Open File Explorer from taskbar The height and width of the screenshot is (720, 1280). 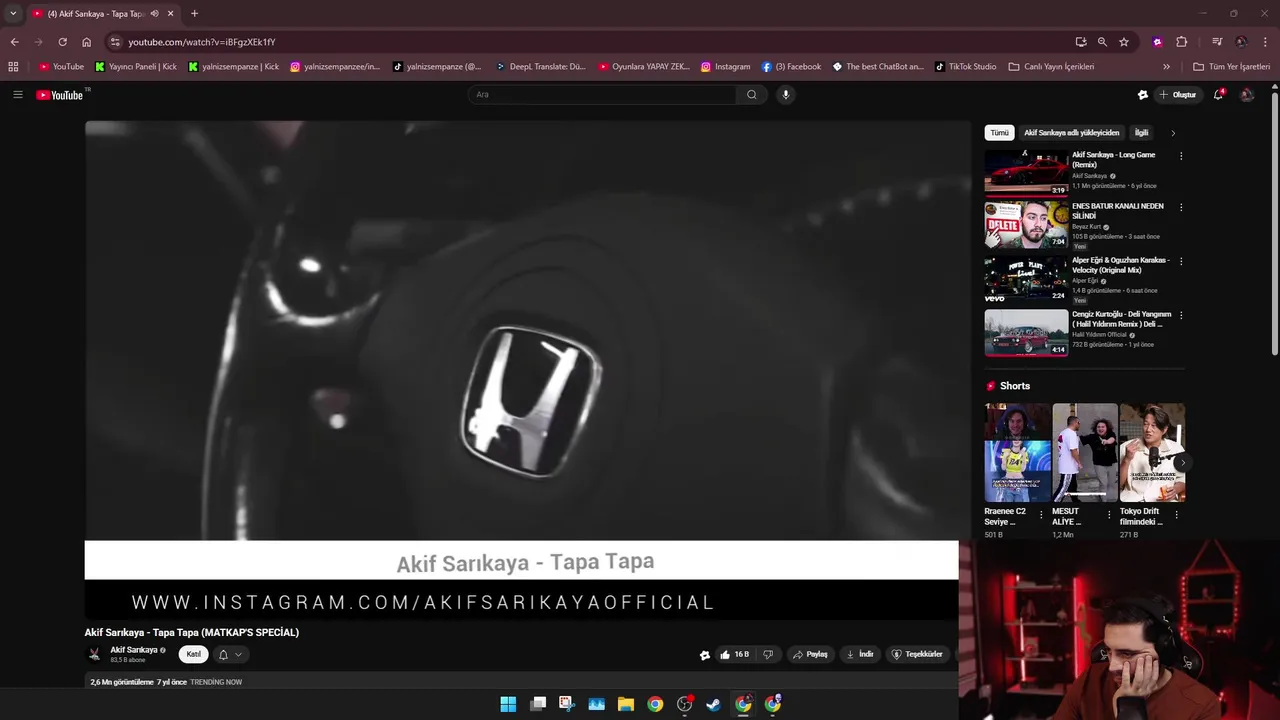pyautogui.click(x=626, y=704)
